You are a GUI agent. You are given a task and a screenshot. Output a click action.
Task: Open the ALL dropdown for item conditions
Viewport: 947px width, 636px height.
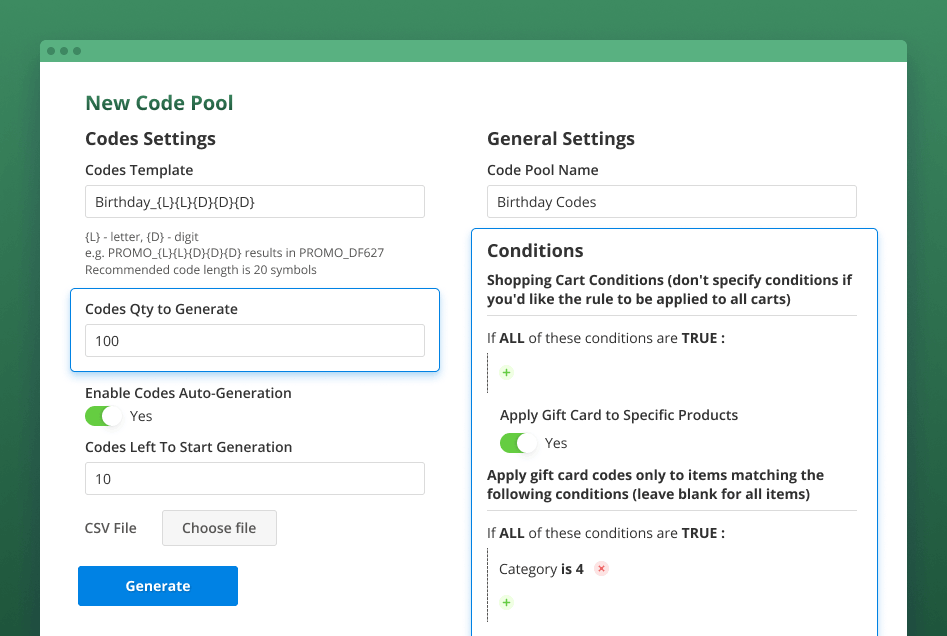tap(512, 532)
